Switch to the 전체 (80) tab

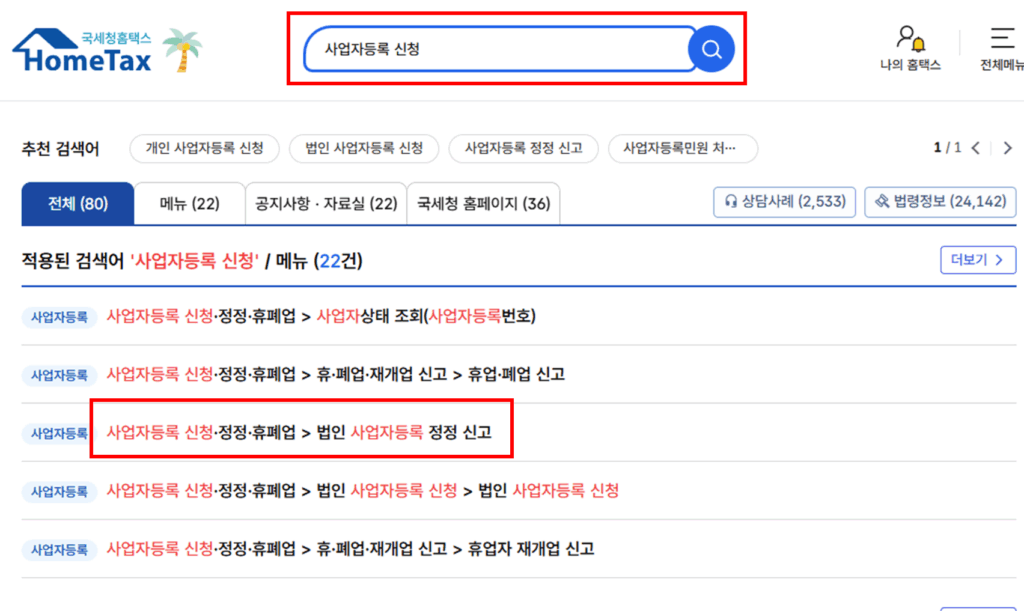pos(77,203)
